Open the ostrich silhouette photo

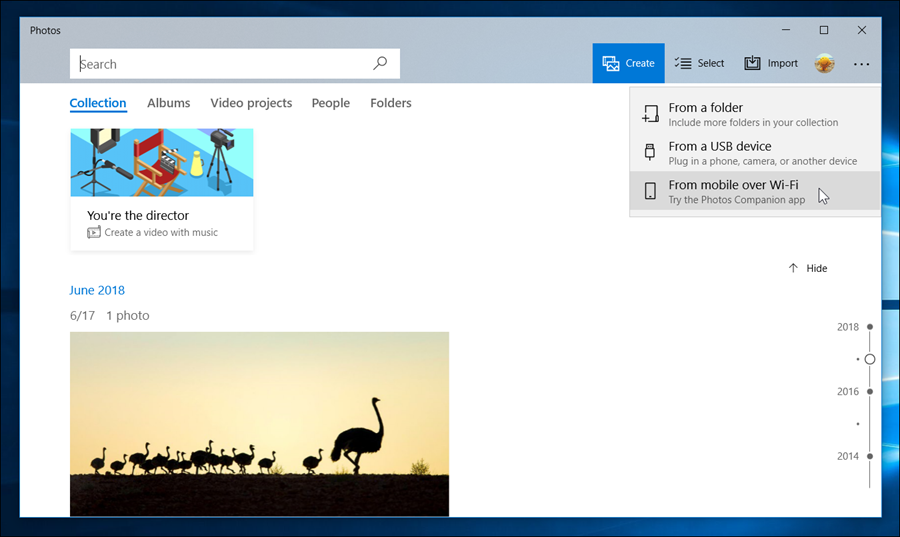coord(259,424)
